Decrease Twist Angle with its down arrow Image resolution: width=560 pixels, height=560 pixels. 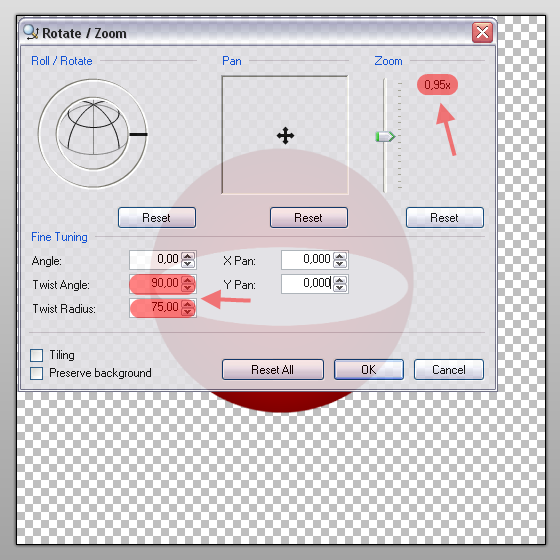[188, 288]
